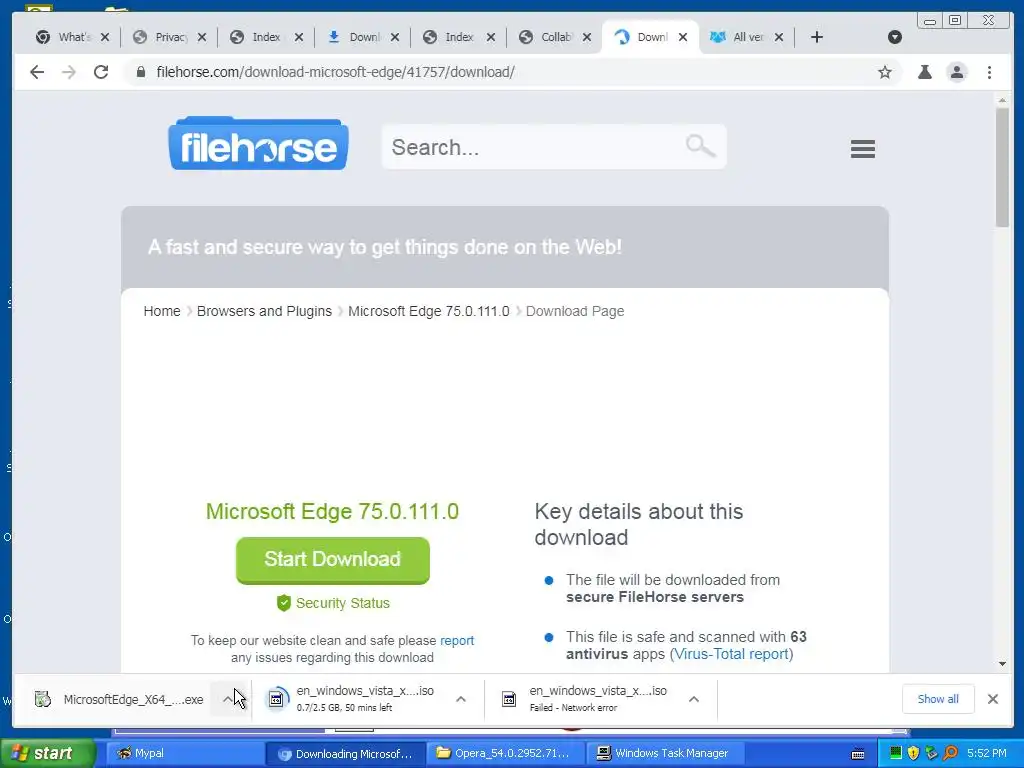Click the FileHorse logo
The width and height of the screenshot is (1024, 768).
259,144
